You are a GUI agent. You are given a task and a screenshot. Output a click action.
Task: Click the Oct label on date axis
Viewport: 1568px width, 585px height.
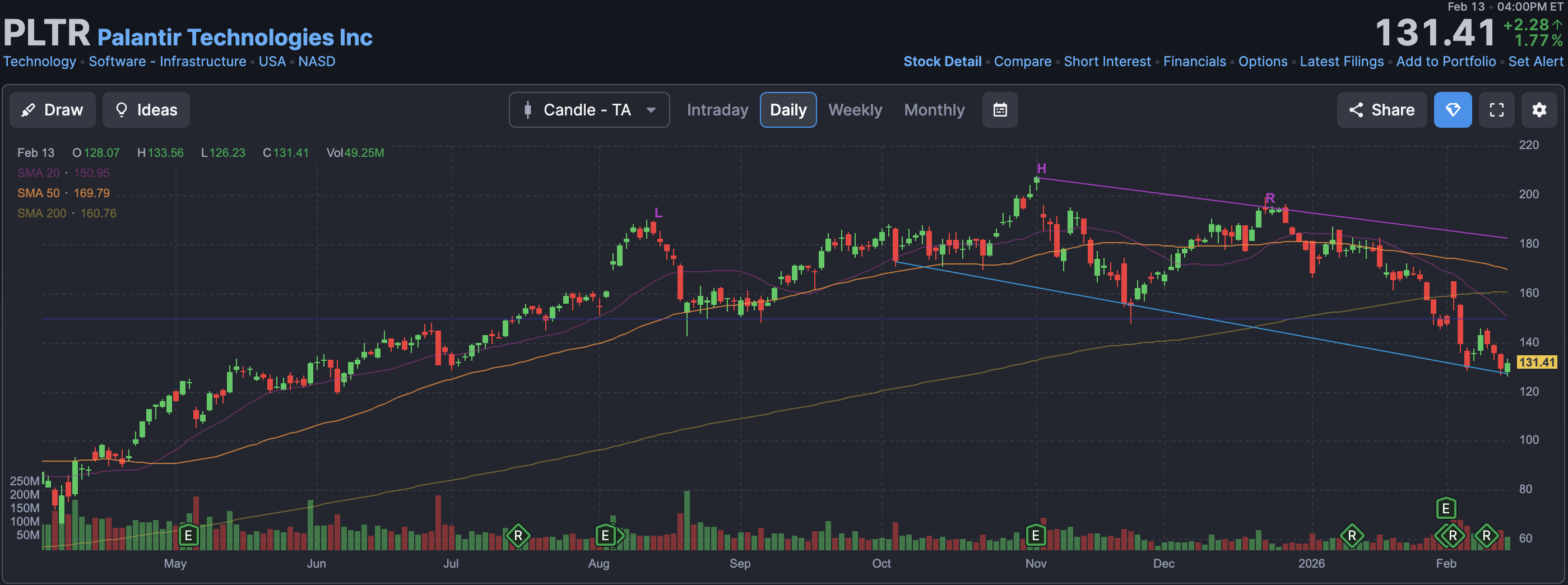(882, 563)
